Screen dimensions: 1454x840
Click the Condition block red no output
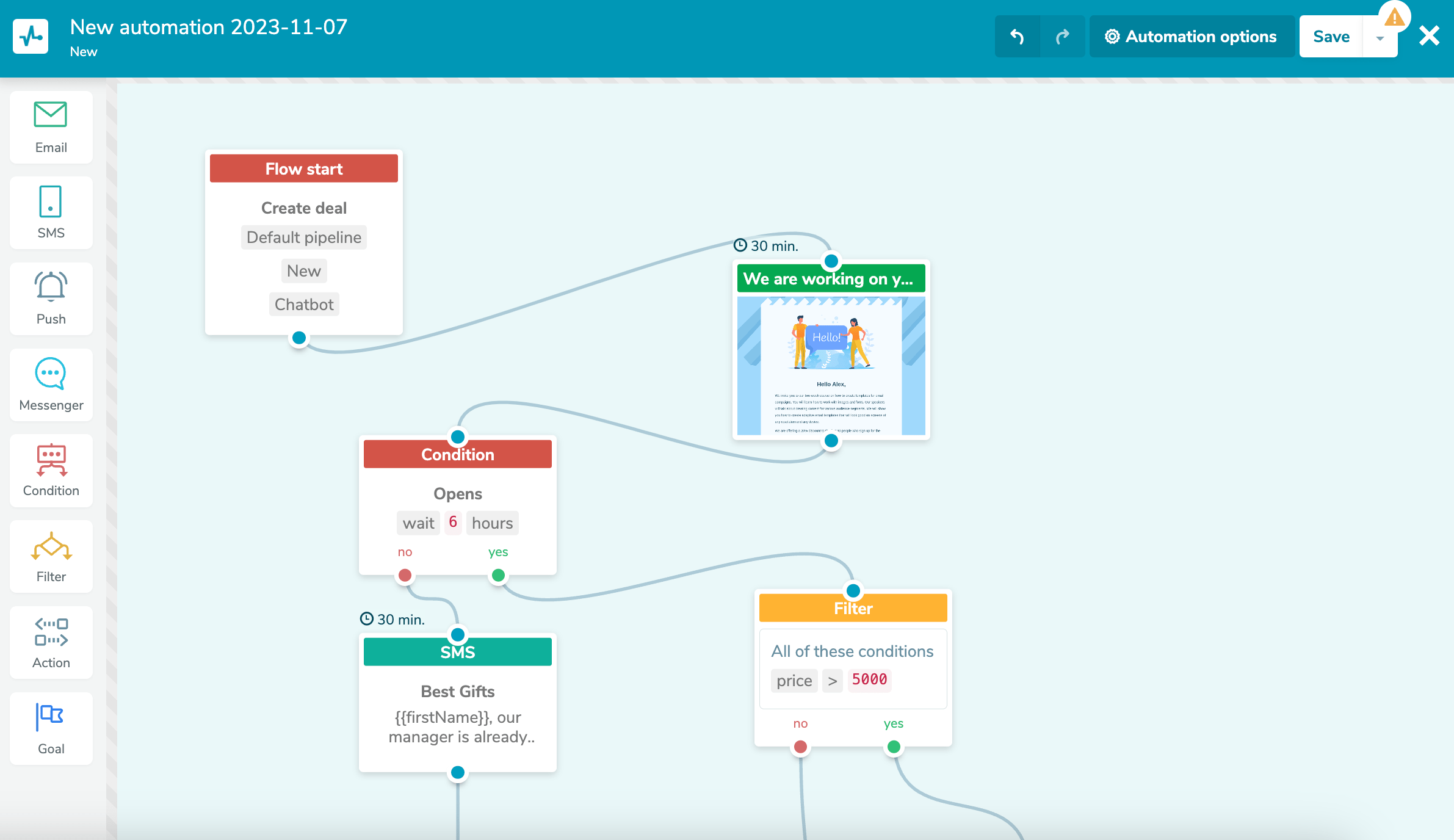coord(405,575)
